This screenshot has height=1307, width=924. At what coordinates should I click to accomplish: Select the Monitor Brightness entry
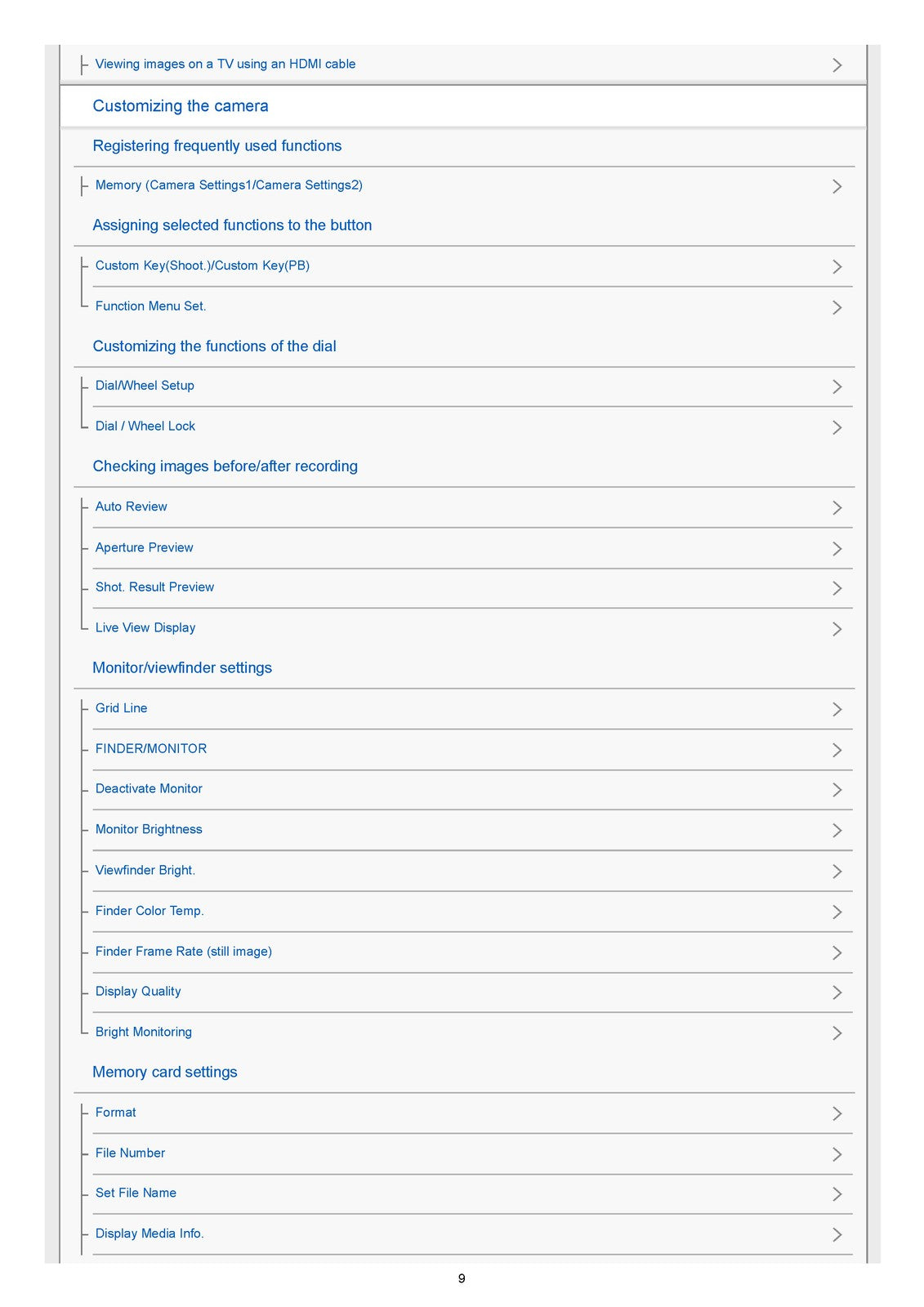(x=149, y=829)
